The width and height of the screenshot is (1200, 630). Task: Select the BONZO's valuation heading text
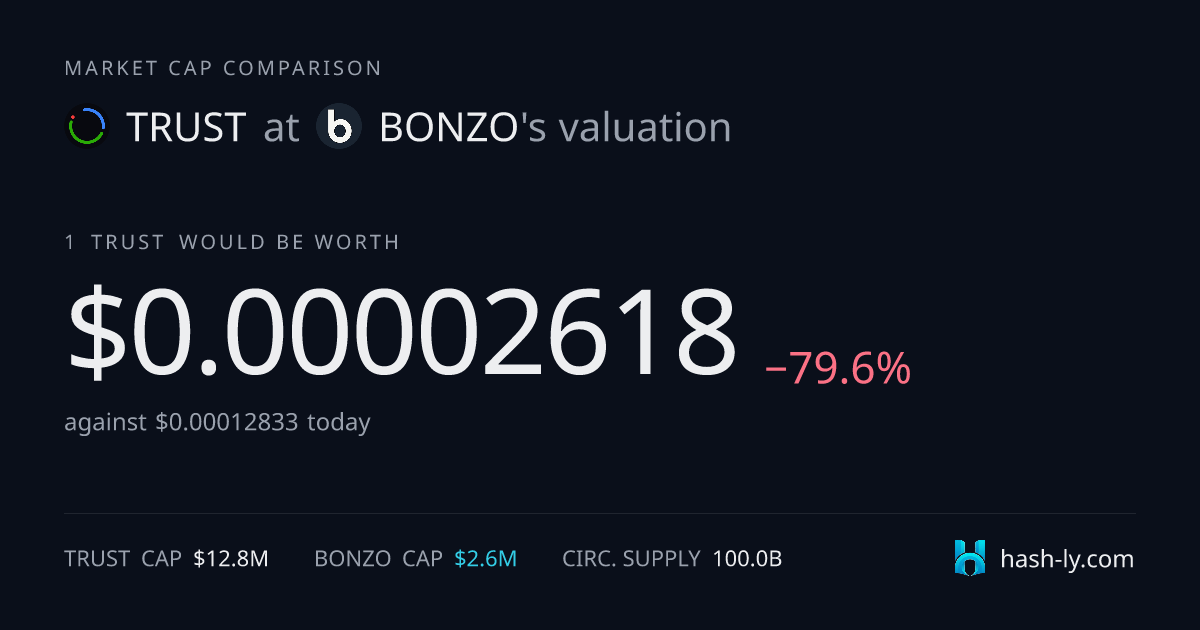tap(555, 128)
